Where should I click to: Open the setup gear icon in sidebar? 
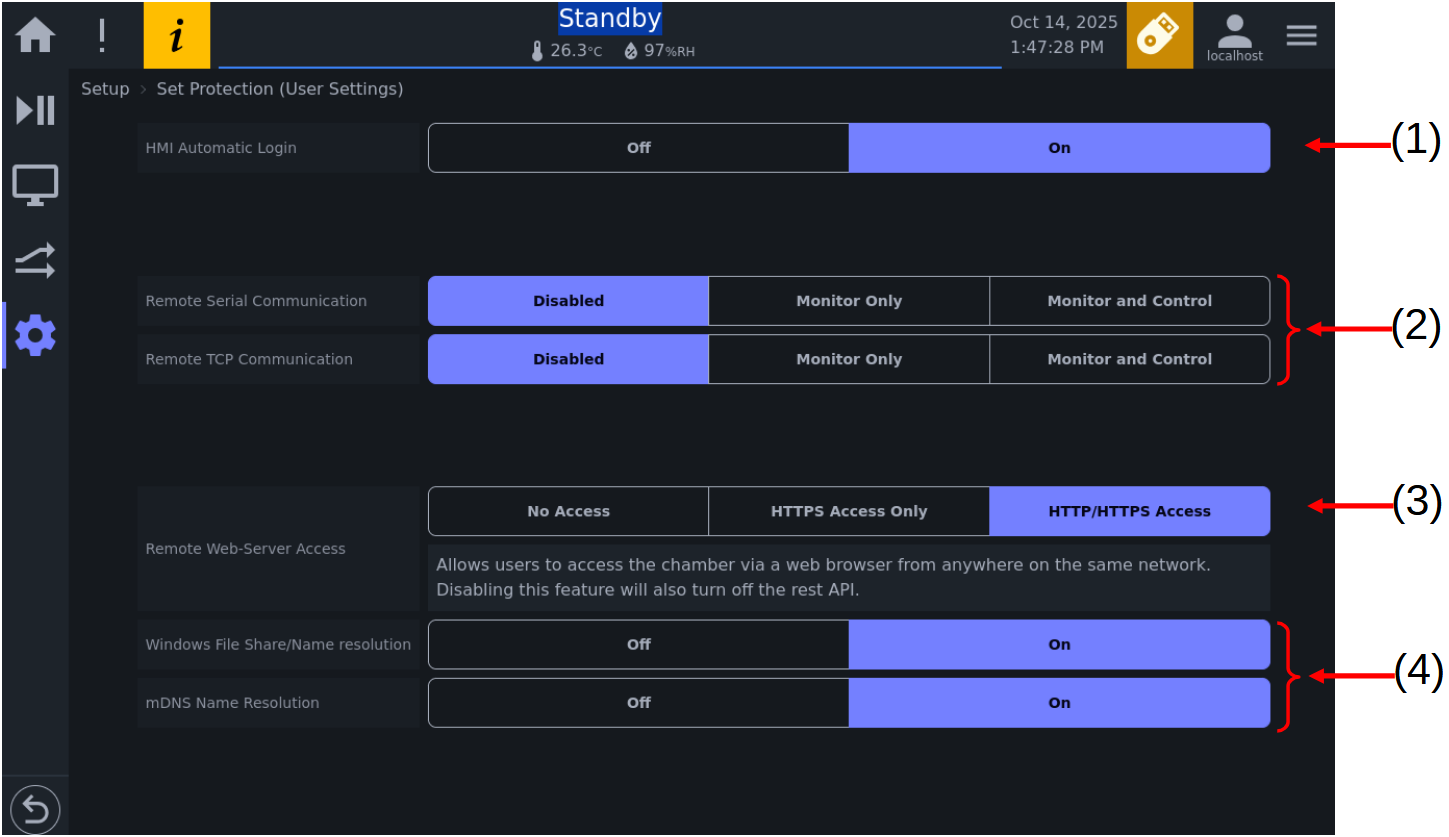[x=35, y=336]
